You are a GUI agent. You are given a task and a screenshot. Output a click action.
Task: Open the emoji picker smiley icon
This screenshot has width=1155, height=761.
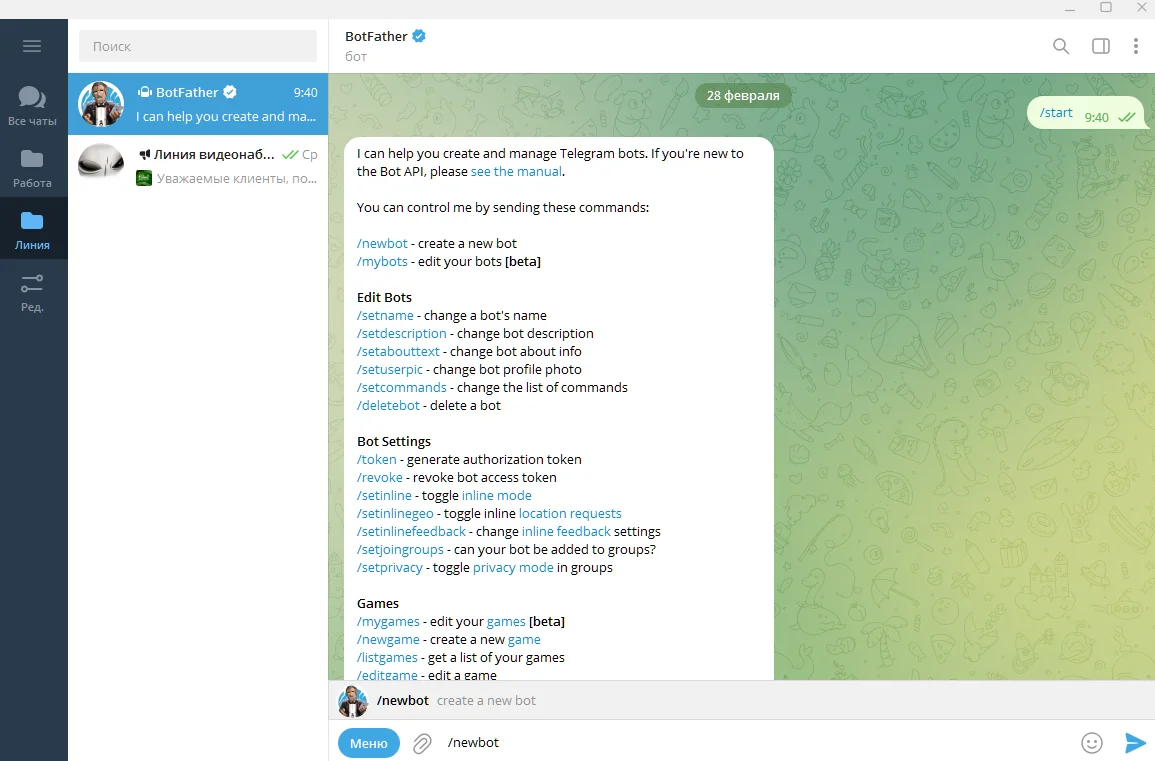click(x=1092, y=743)
